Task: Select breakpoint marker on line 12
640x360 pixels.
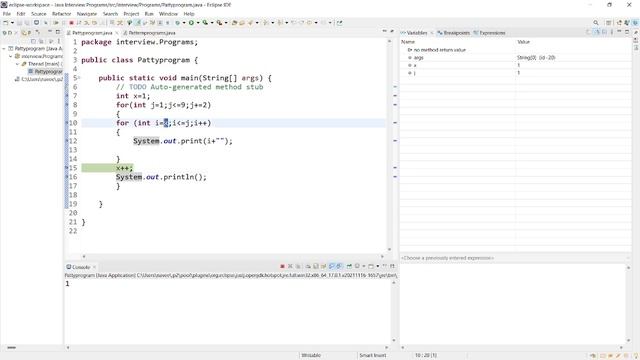Action: tap(67, 141)
